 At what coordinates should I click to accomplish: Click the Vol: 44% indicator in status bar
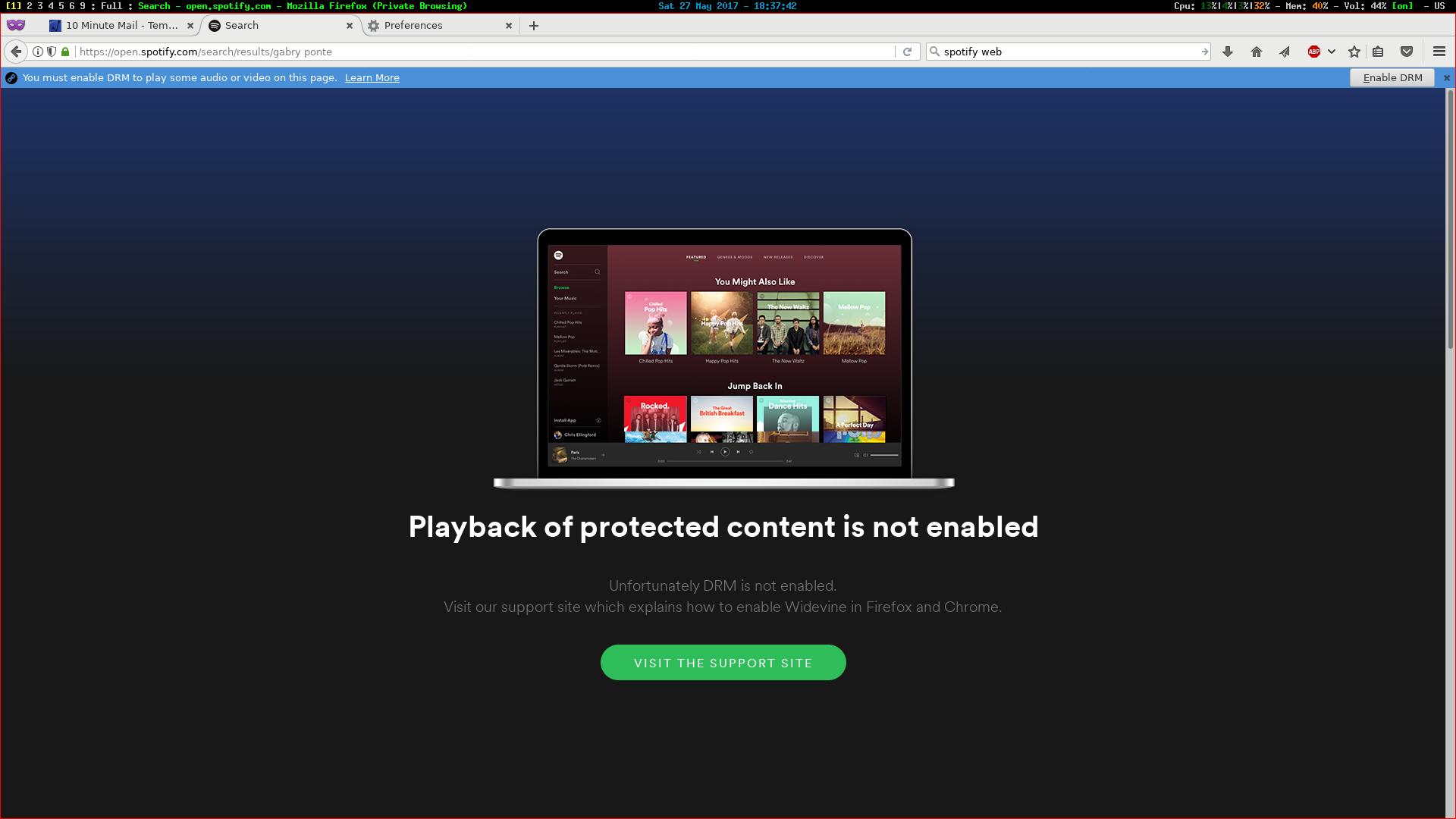click(1367, 5)
